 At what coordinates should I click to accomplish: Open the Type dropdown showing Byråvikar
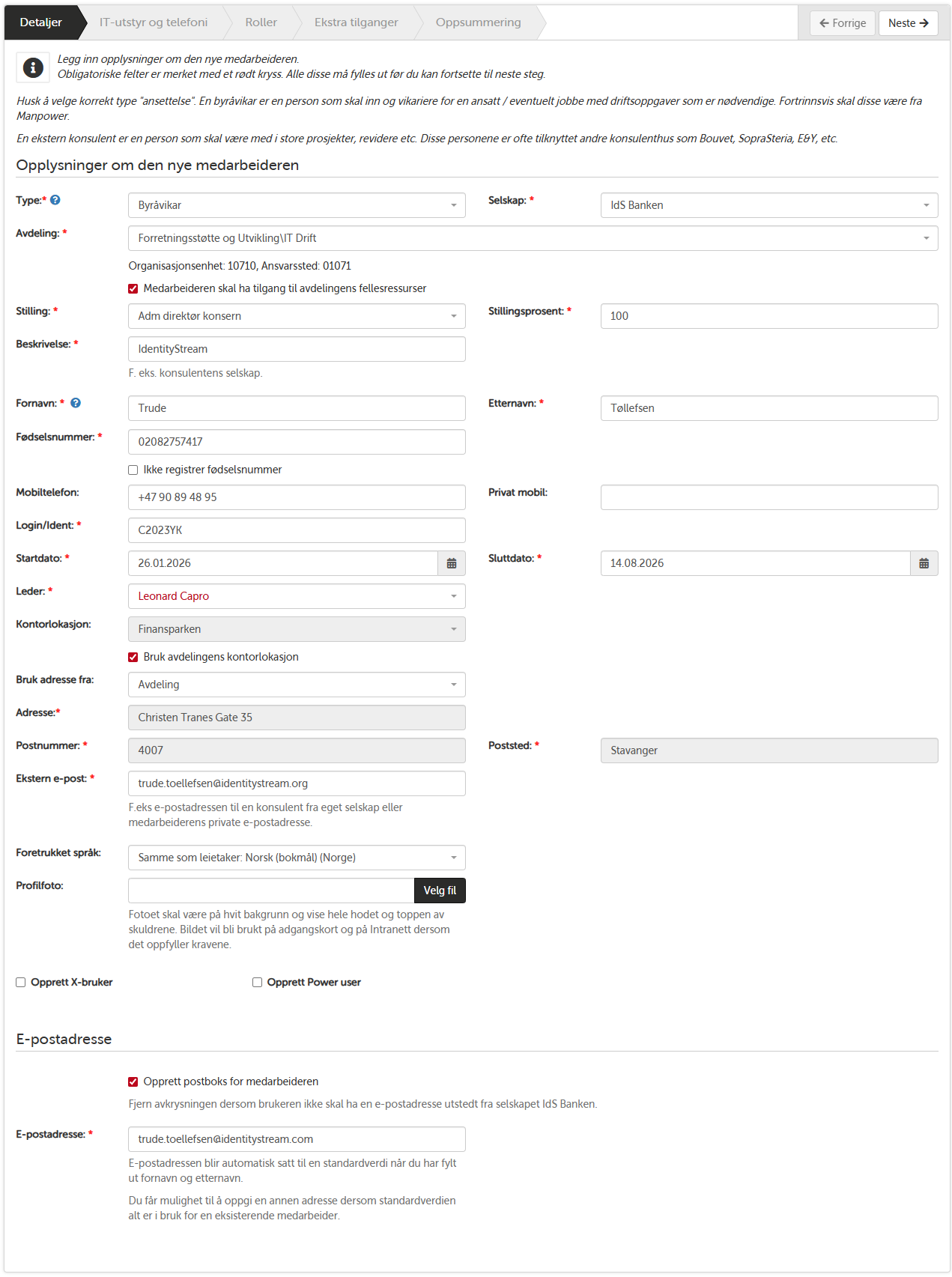[x=297, y=205]
